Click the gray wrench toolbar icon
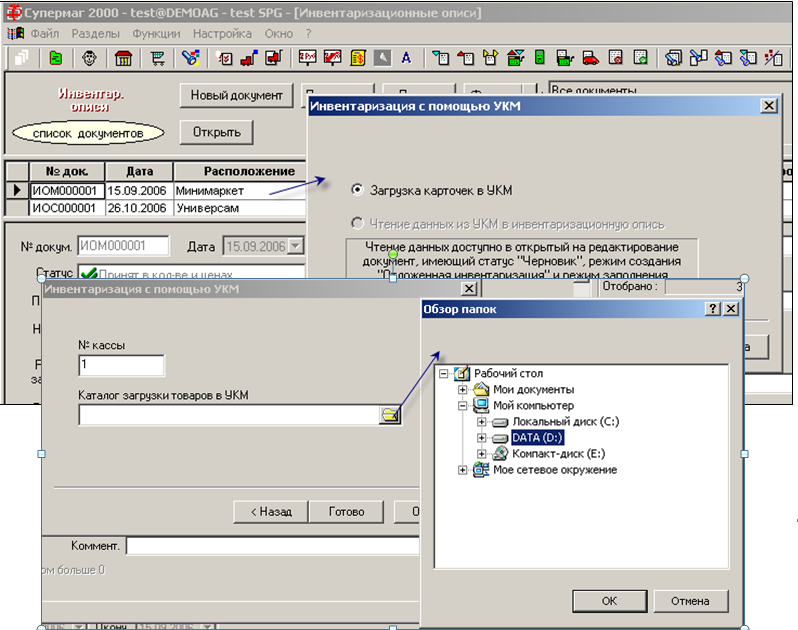798x630 pixels. [382, 58]
